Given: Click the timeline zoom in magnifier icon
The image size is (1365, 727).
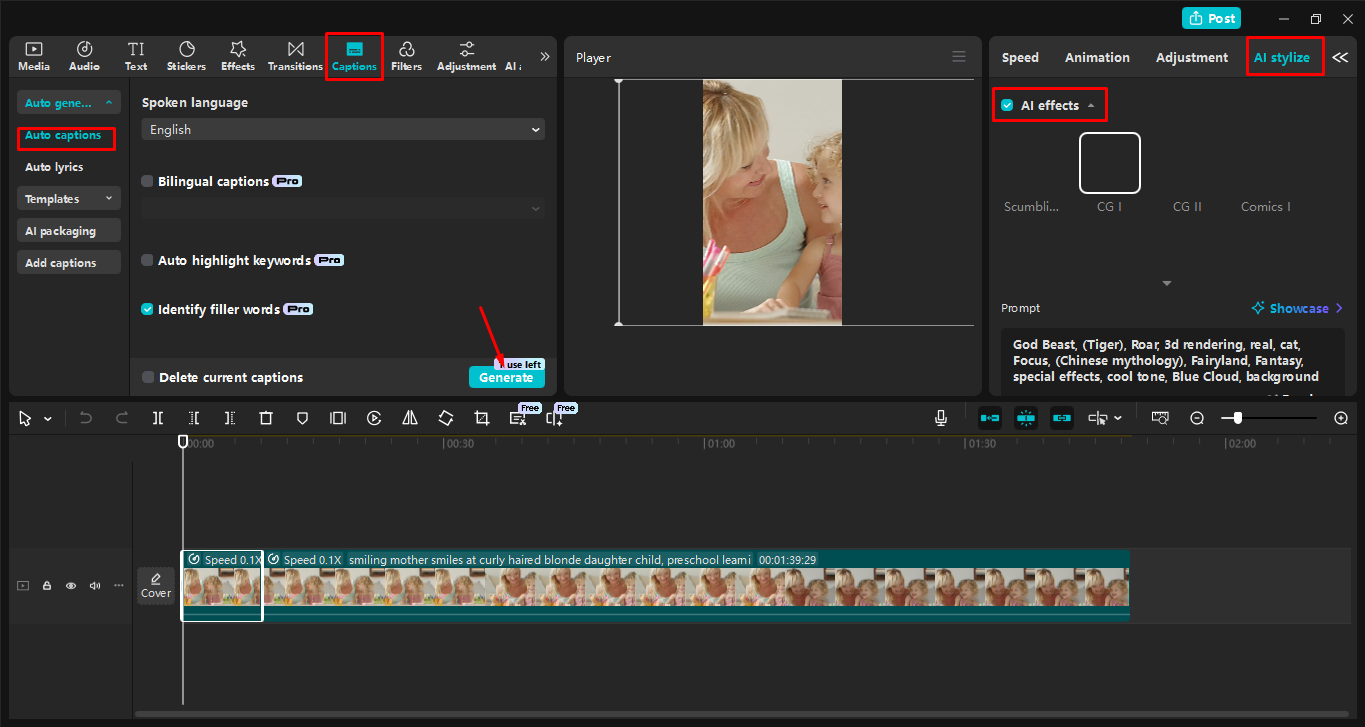Looking at the screenshot, I should click(x=1341, y=418).
